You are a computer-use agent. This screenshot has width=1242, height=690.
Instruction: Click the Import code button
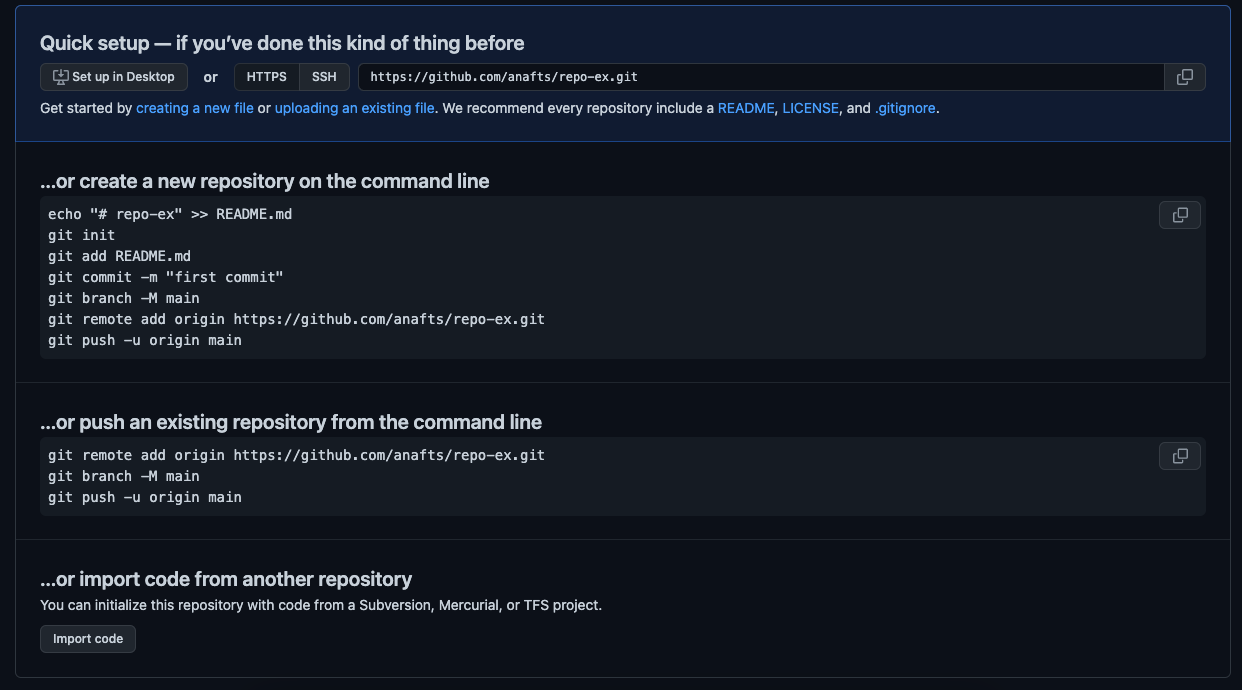point(87,638)
